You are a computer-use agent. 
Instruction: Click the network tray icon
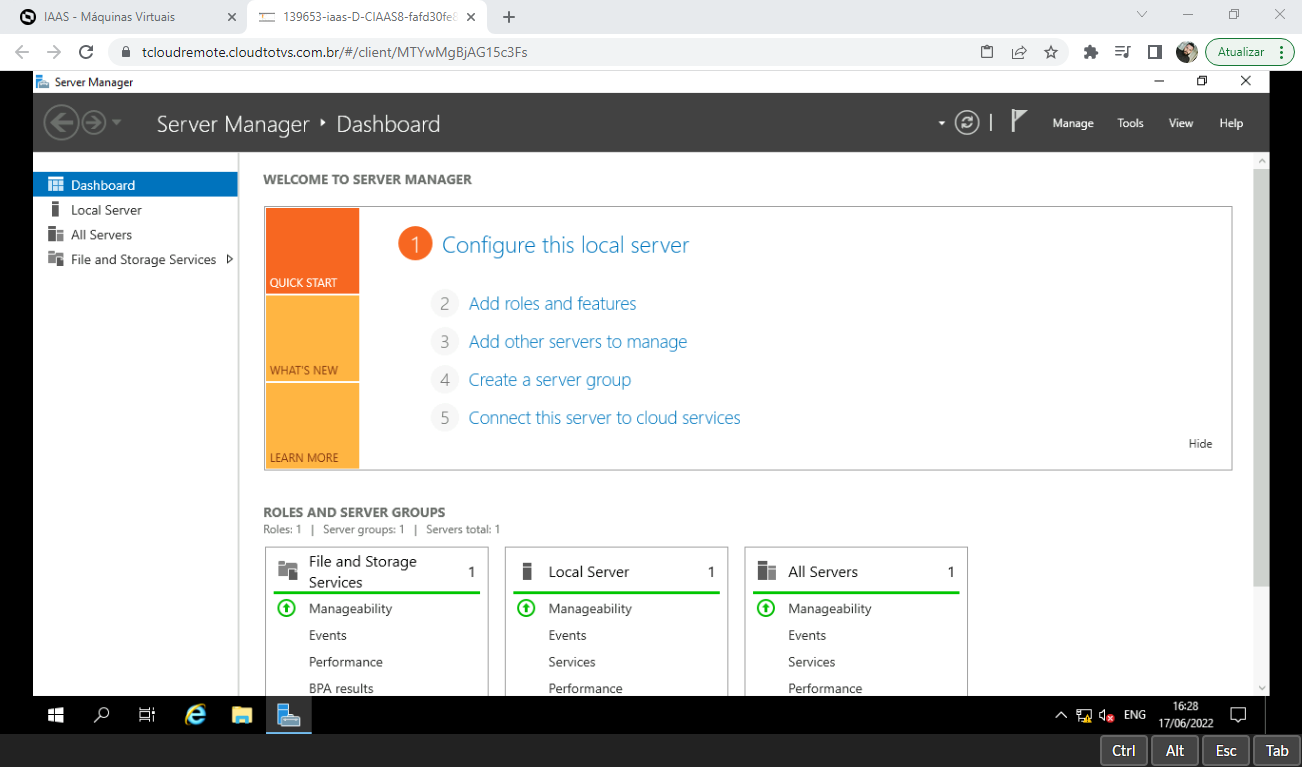pos(1084,715)
